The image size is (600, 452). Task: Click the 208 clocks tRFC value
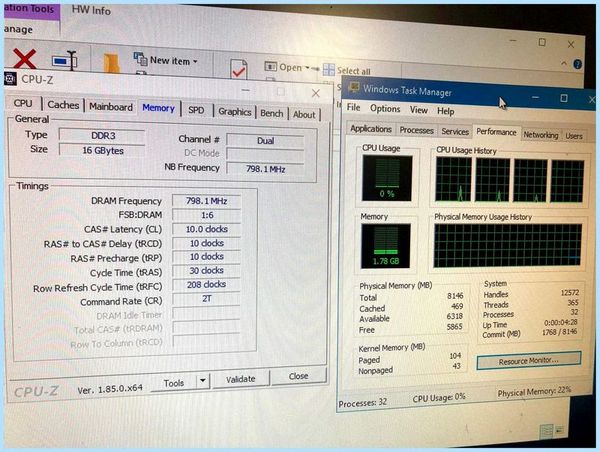(207, 284)
